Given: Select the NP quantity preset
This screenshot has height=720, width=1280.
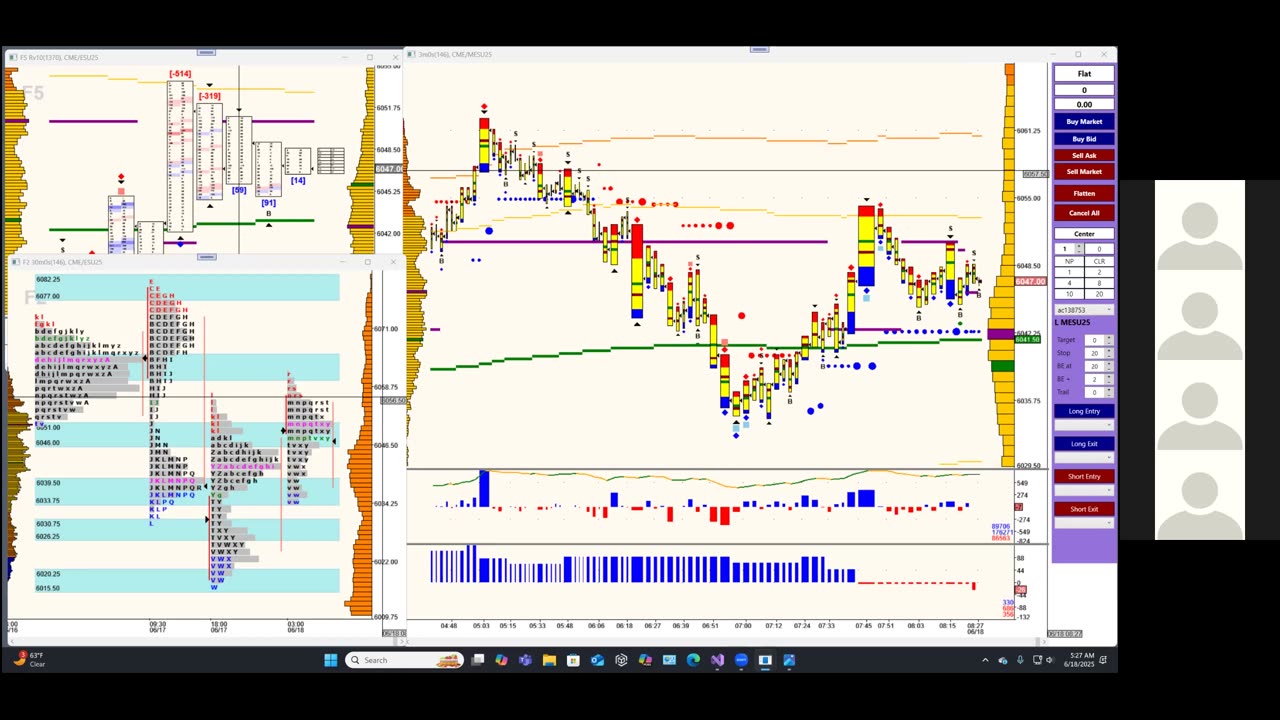Looking at the screenshot, I should [x=1068, y=261].
